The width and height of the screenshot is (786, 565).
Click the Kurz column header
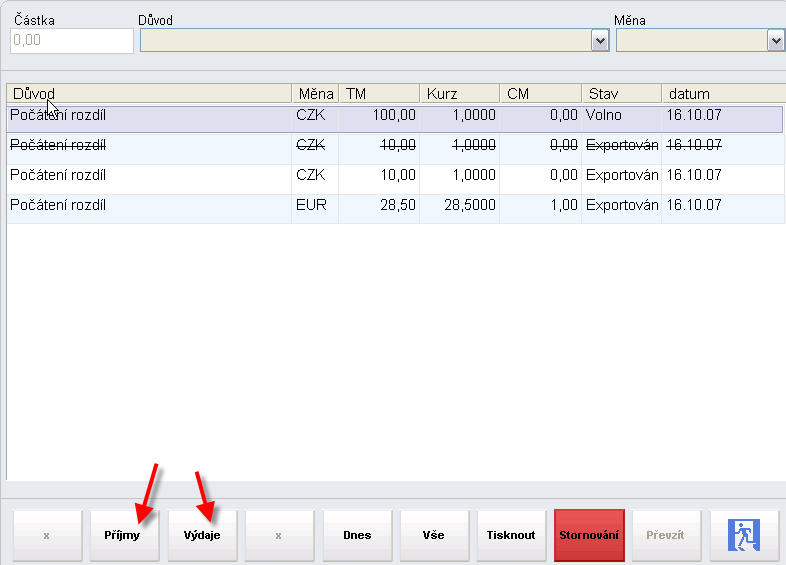click(460, 94)
